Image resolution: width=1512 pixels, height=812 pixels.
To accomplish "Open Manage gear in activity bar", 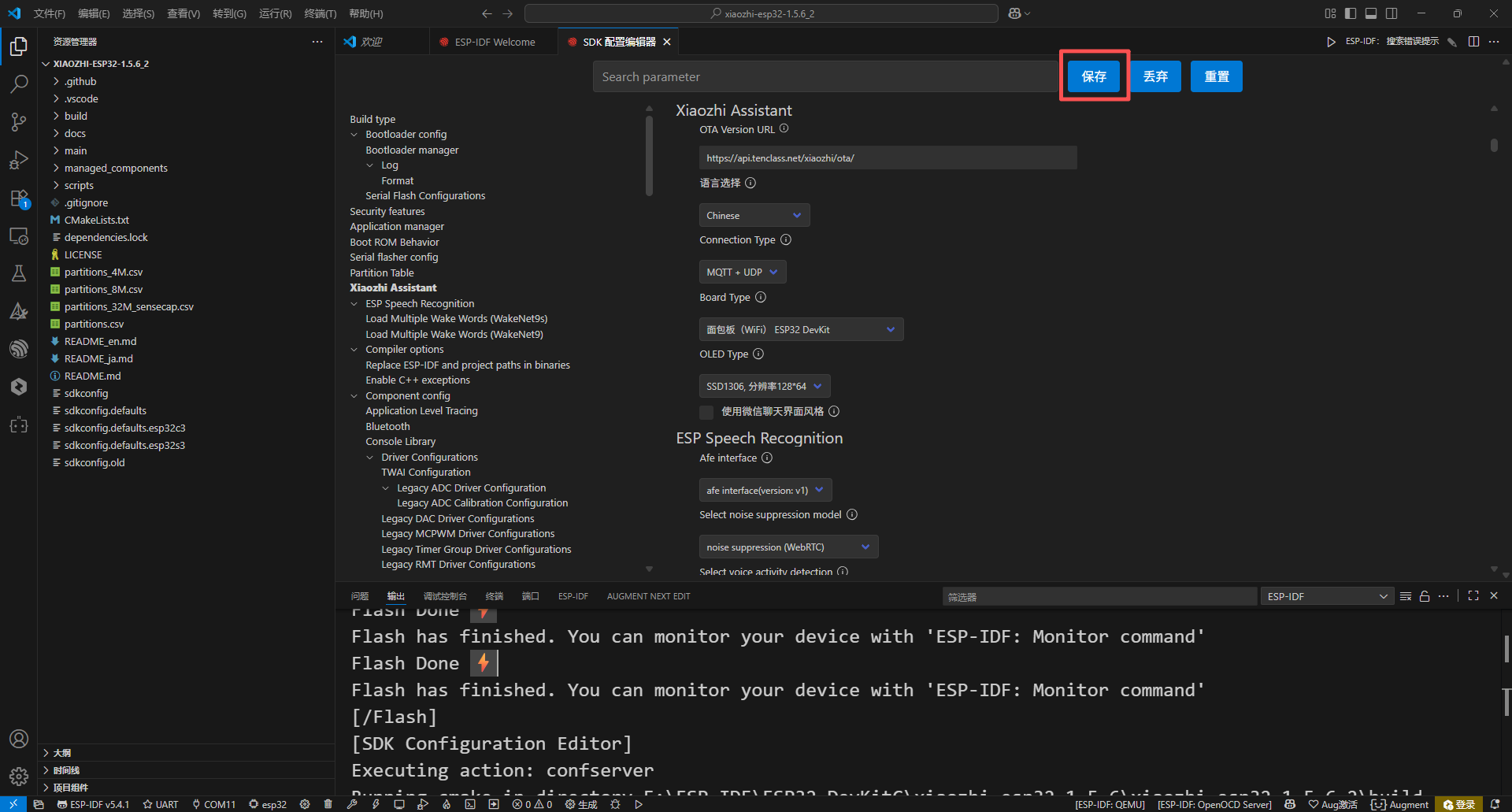I will click(19, 777).
